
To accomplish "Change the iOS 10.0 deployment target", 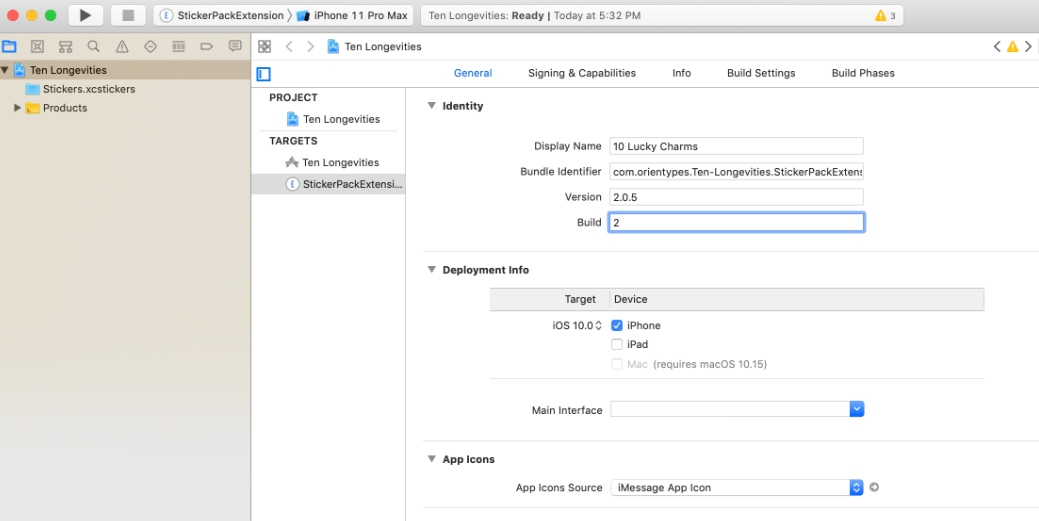I will pos(576,325).
